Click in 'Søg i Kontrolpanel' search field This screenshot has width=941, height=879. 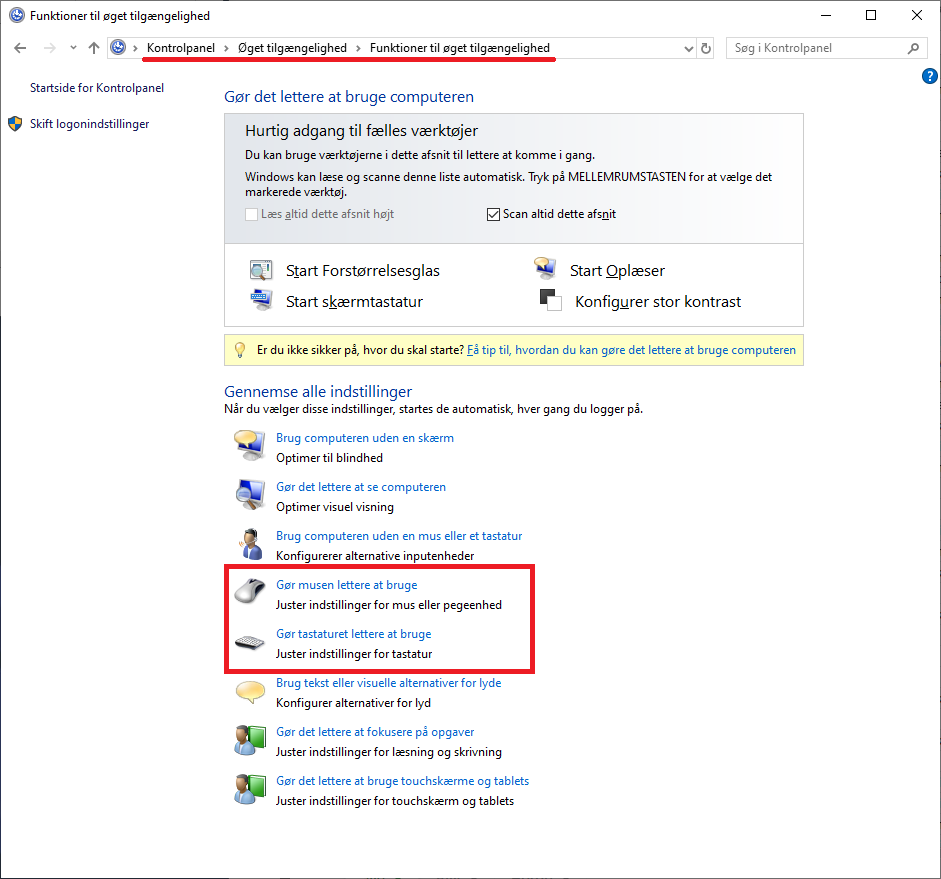(815, 48)
